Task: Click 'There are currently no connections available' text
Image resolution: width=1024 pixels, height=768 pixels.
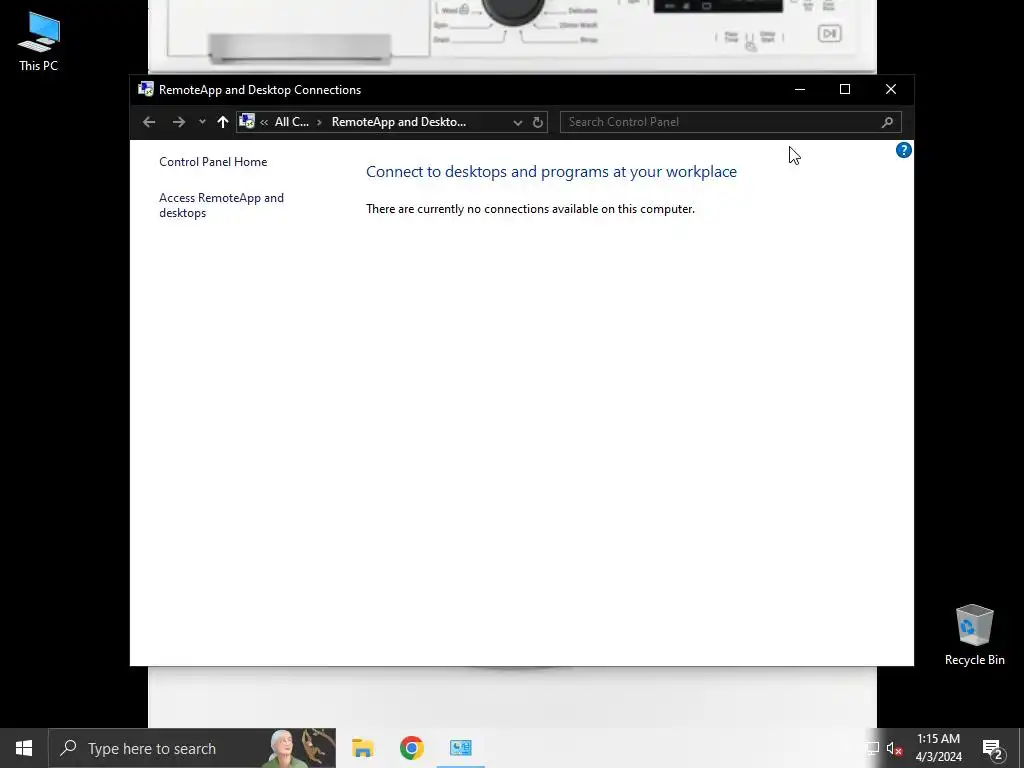Action: (x=530, y=209)
